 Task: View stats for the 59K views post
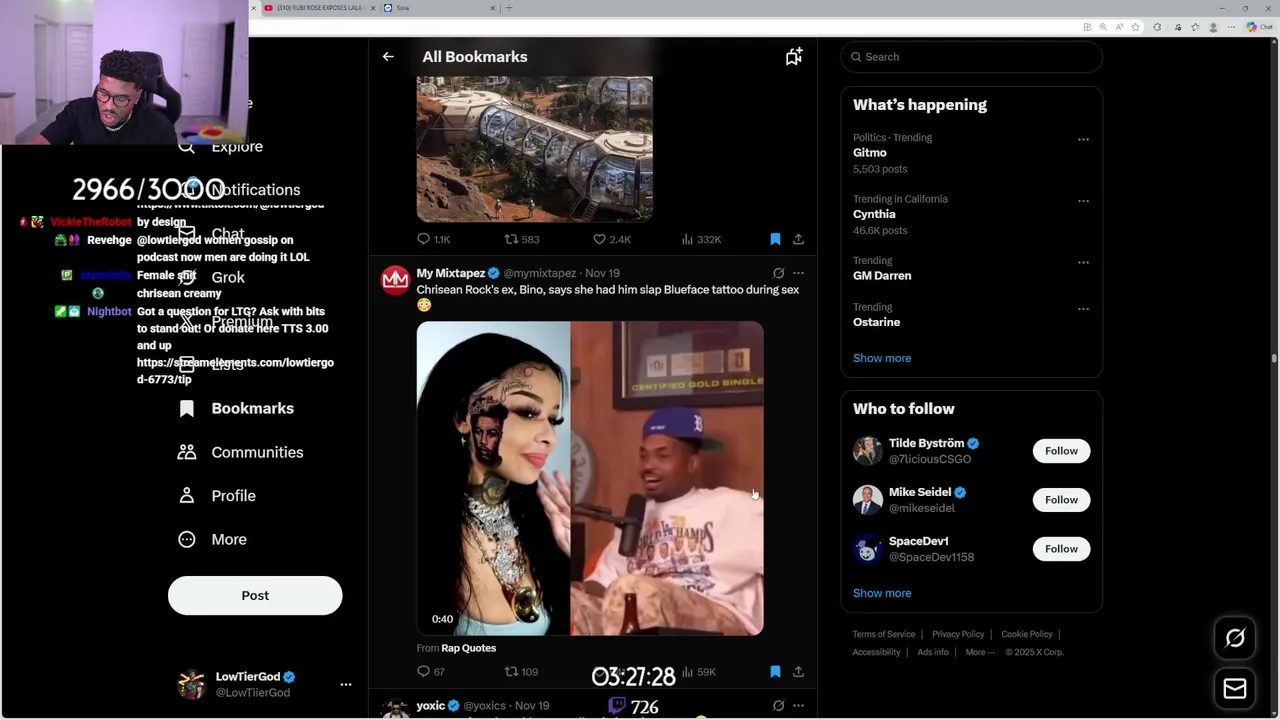pos(699,672)
